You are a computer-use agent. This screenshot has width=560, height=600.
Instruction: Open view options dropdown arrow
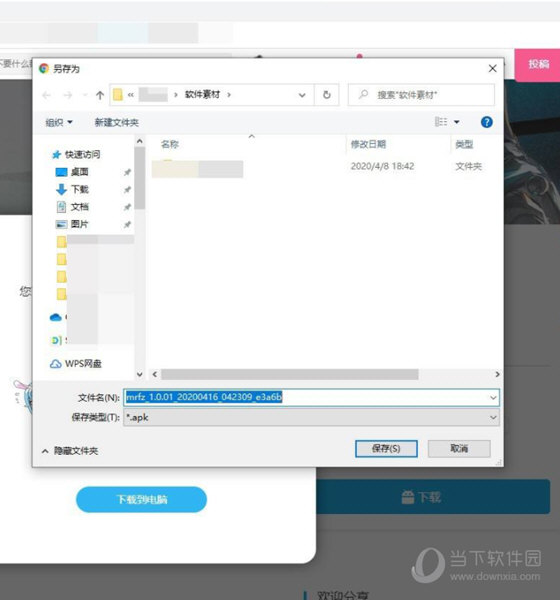(457, 122)
